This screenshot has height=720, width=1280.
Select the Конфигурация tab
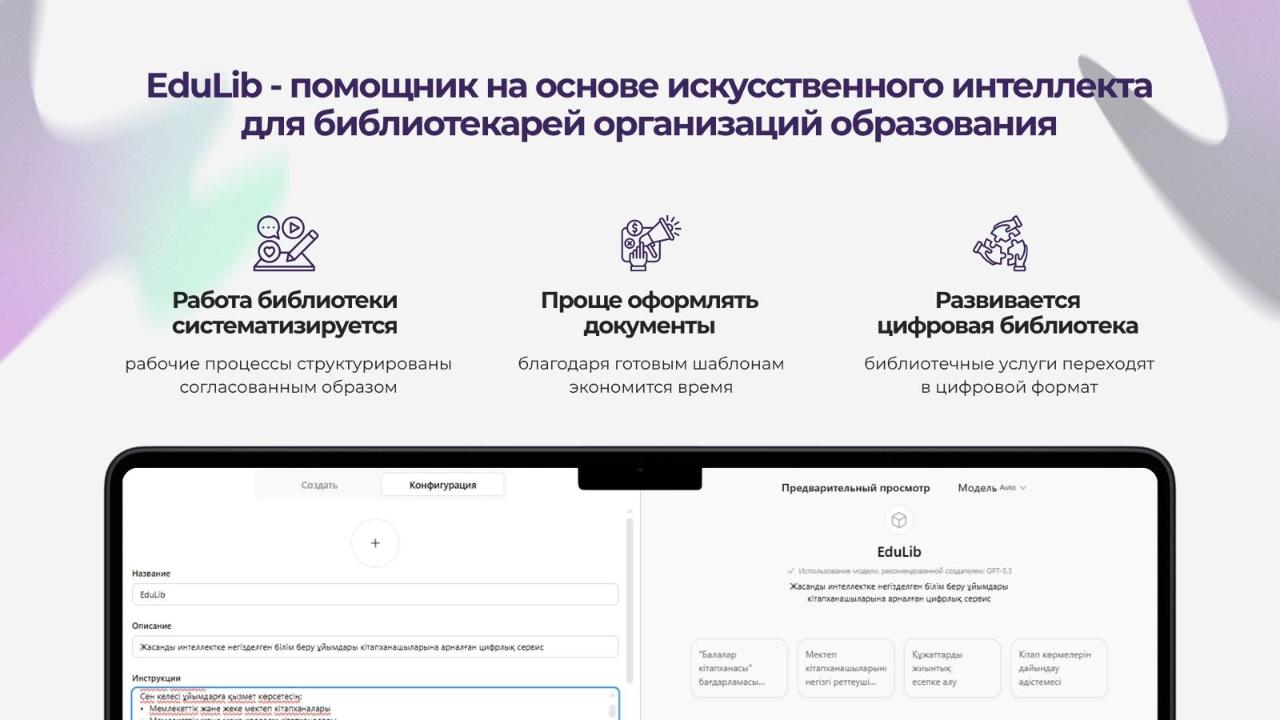pos(442,485)
